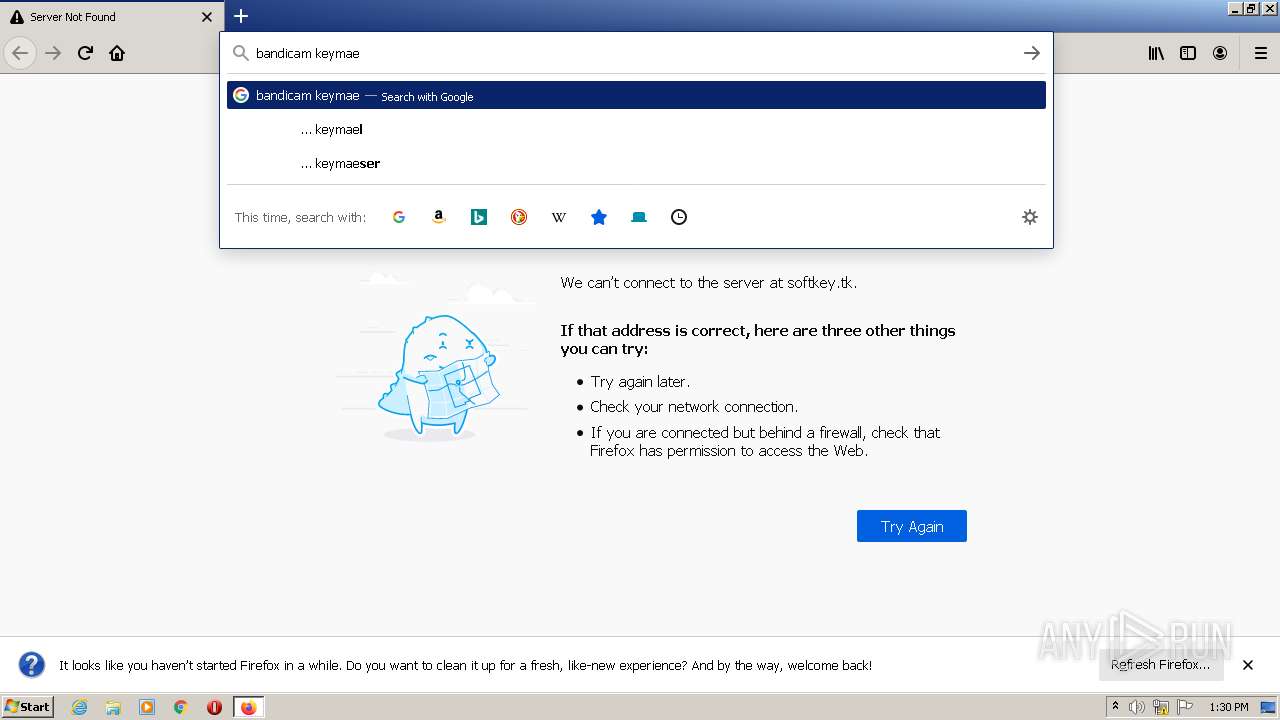
Task: Open the Action Center flag icon
Action: [1185, 707]
